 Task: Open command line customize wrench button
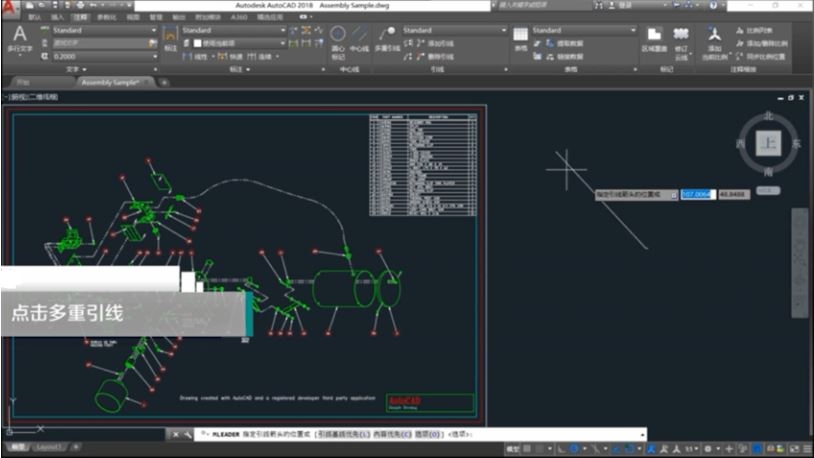click(187, 435)
